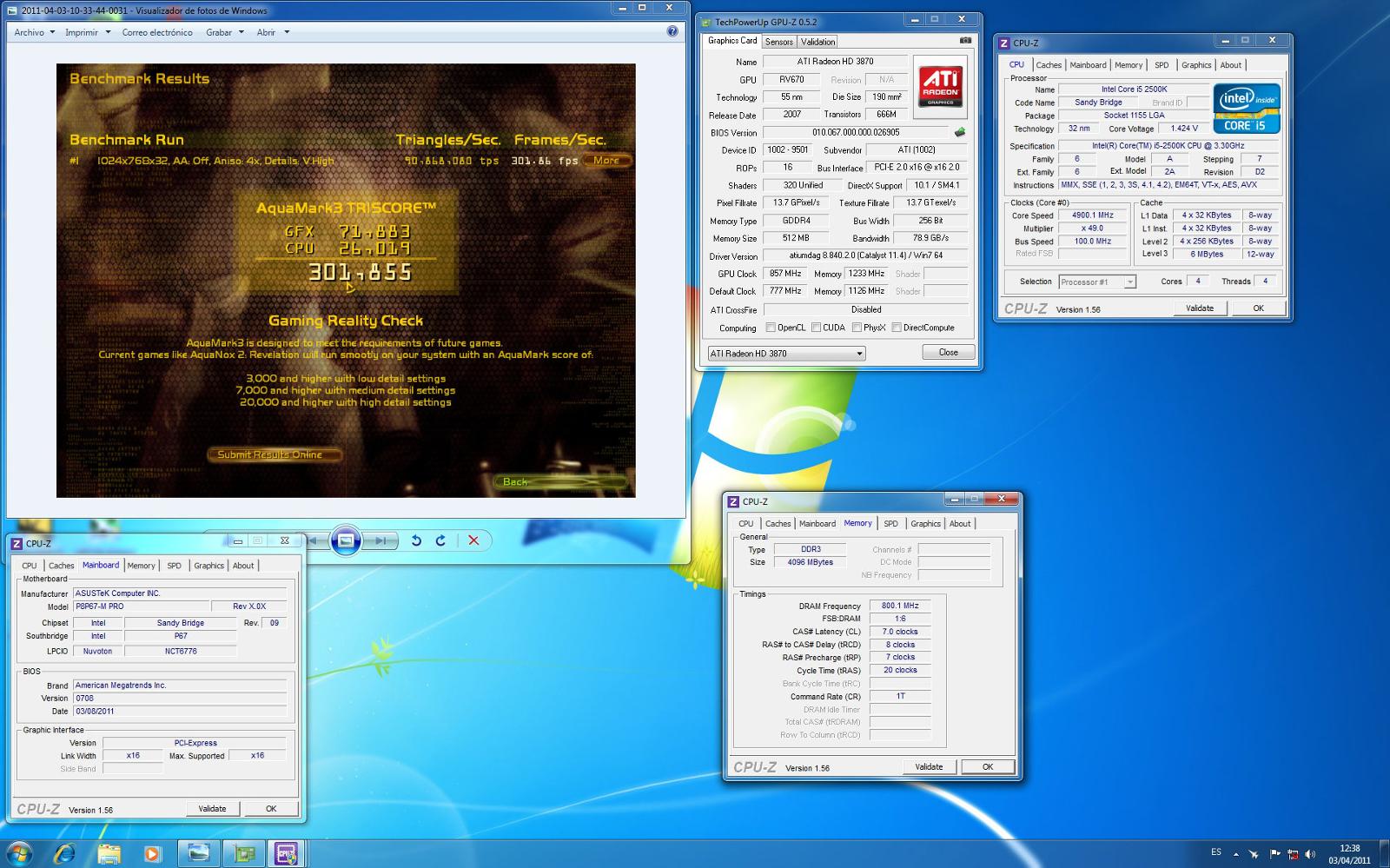This screenshot has height=868, width=1390.
Task: Switch to Photo Viewer taskbar button
Action: (199, 853)
